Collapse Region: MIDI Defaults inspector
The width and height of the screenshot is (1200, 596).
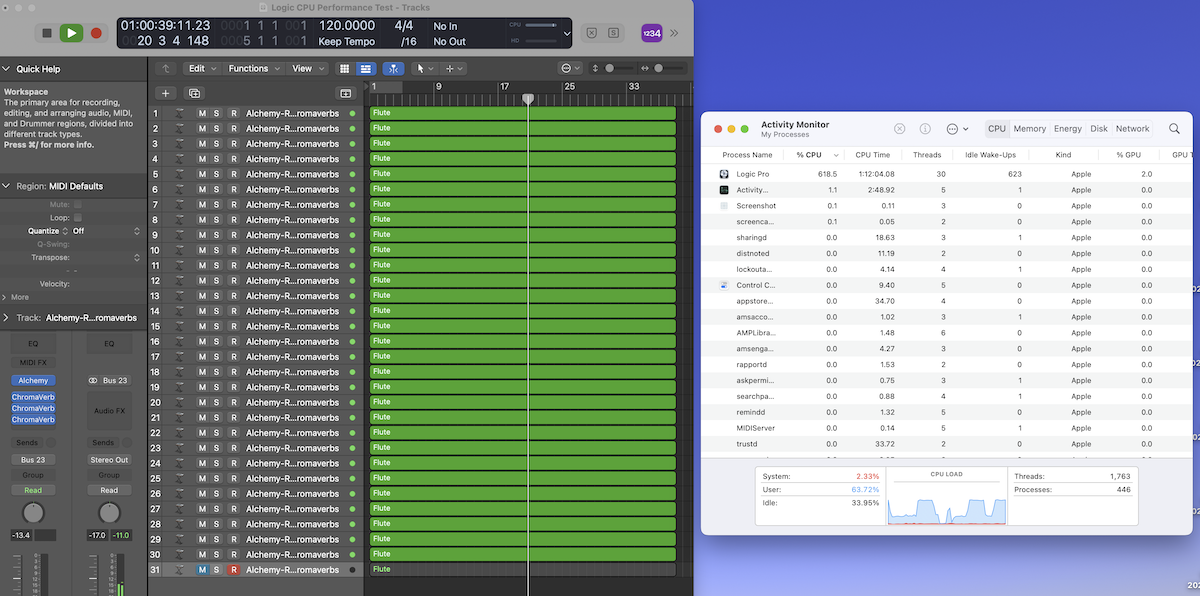click(x=7, y=186)
